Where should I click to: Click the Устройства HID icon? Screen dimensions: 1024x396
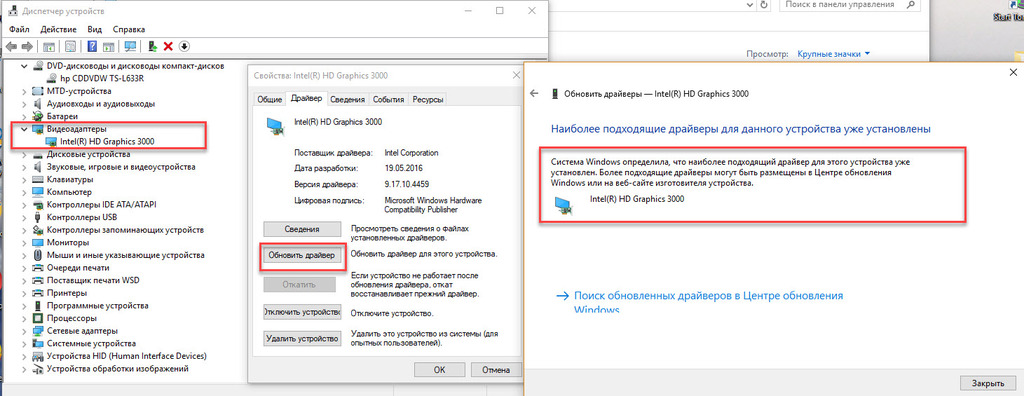pyautogui.click(x=37, y=357)
